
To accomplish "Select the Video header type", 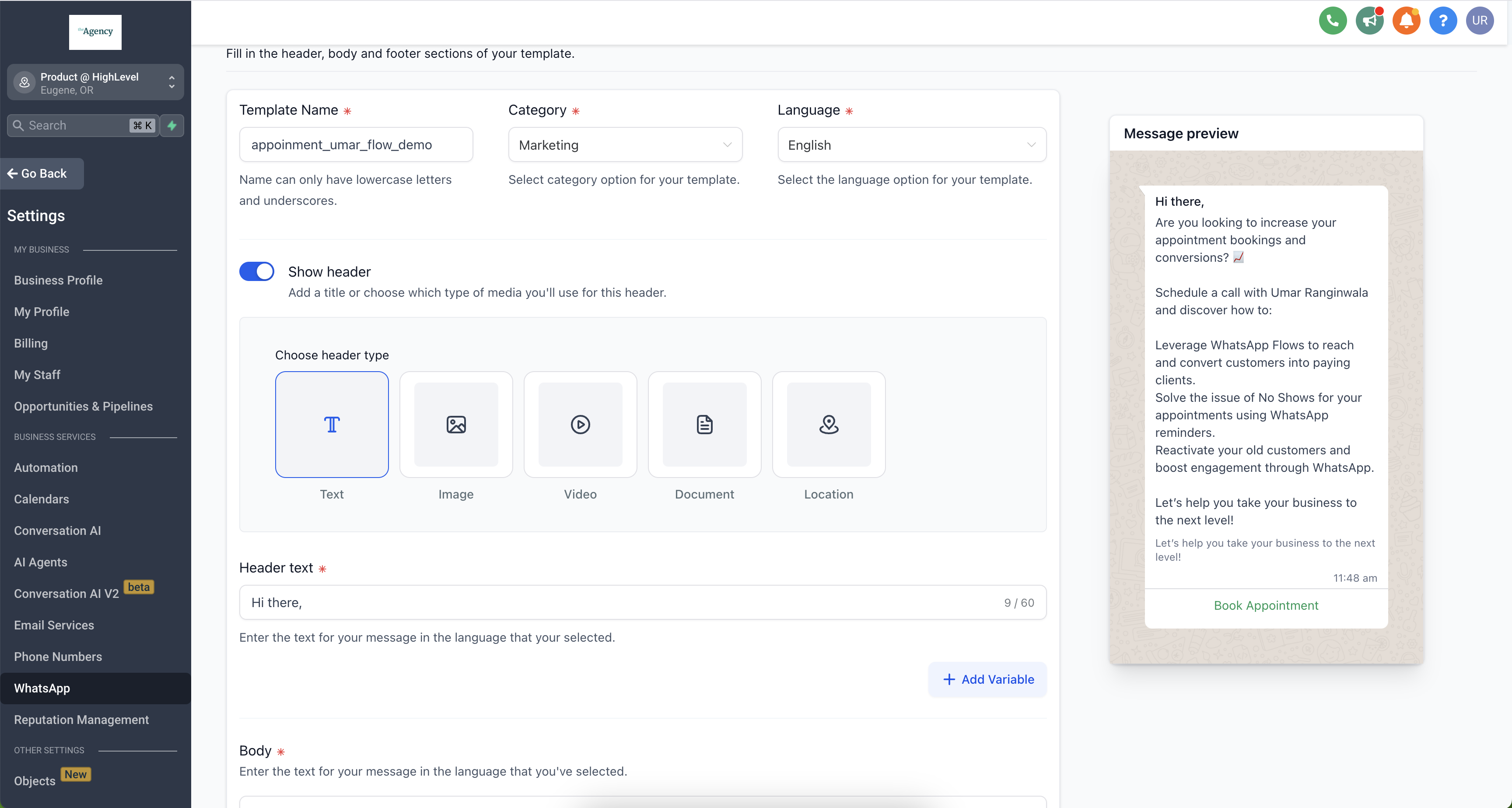I will 580,425.
